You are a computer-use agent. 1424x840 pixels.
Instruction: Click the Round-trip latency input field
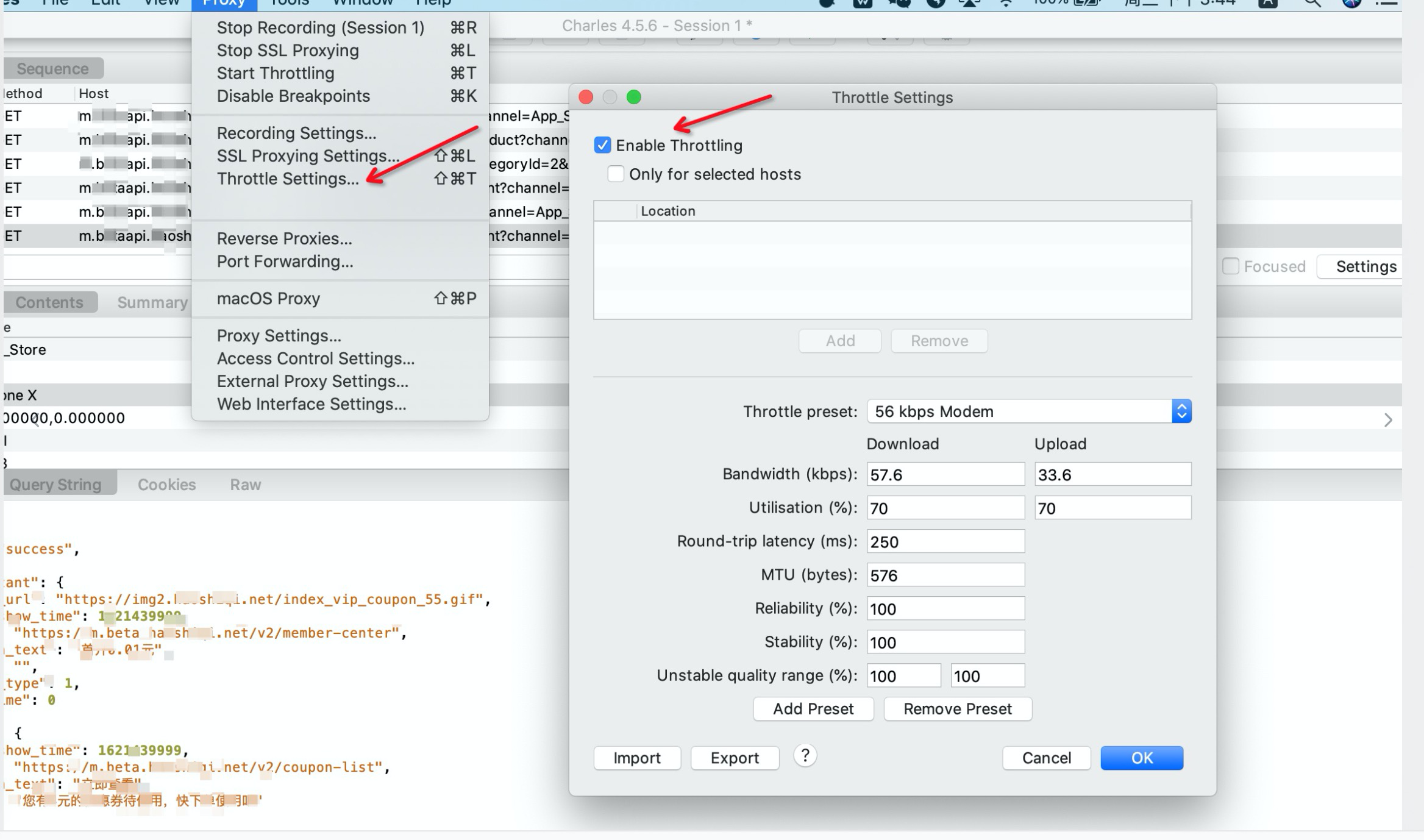[x=945, y=541]
